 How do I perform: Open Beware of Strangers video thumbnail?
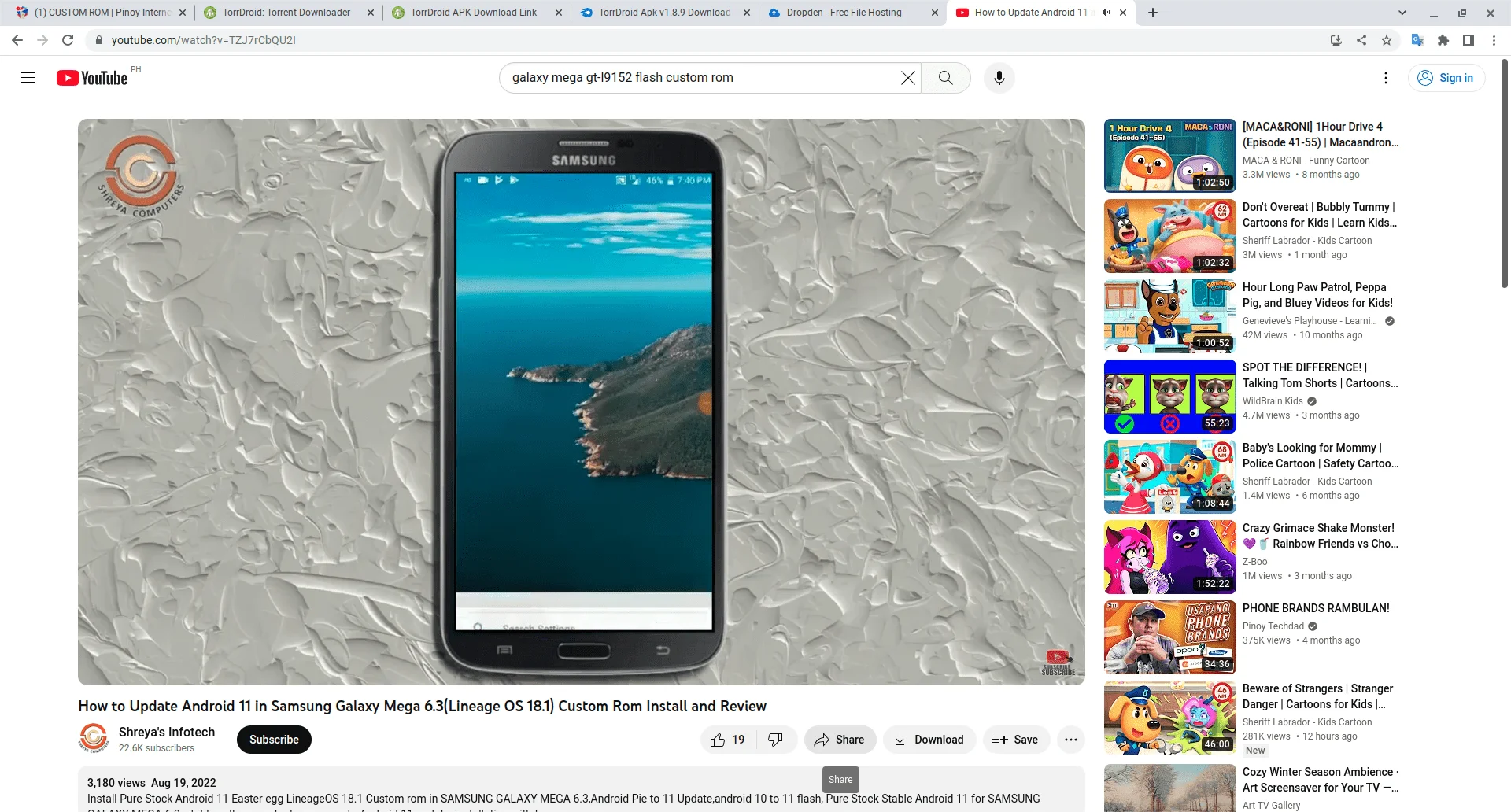click(x=1169, y=718)
